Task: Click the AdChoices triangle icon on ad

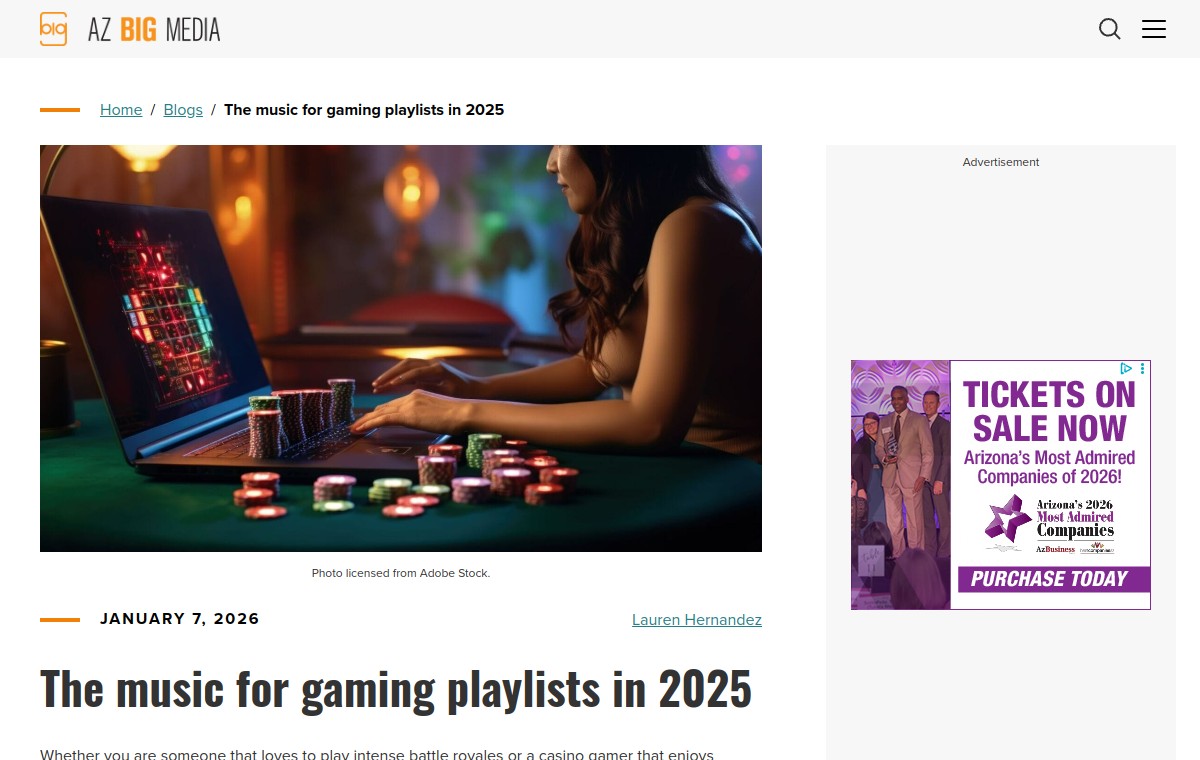Action: [1127, 368]
